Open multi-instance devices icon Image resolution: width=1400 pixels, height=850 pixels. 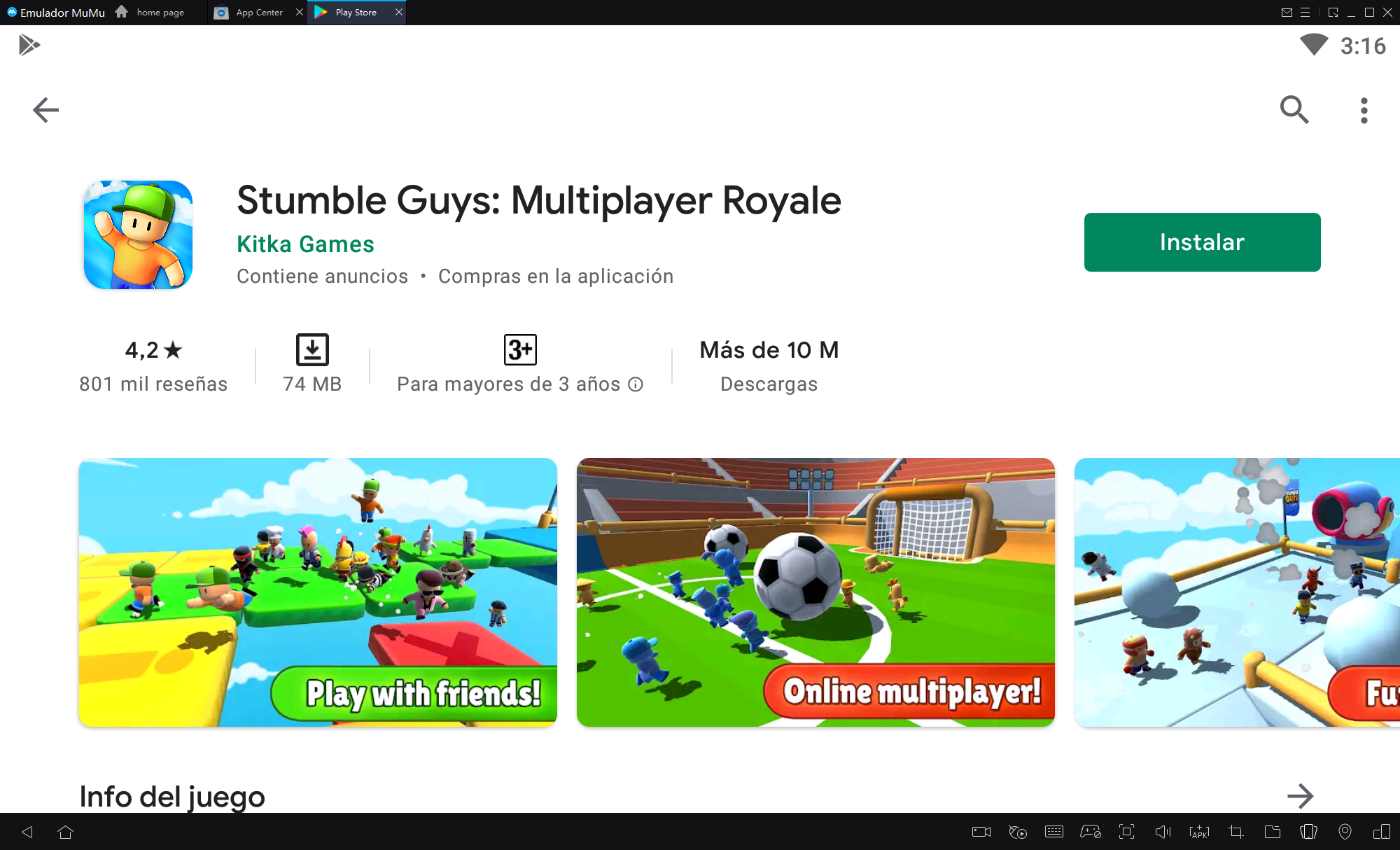1382,832
